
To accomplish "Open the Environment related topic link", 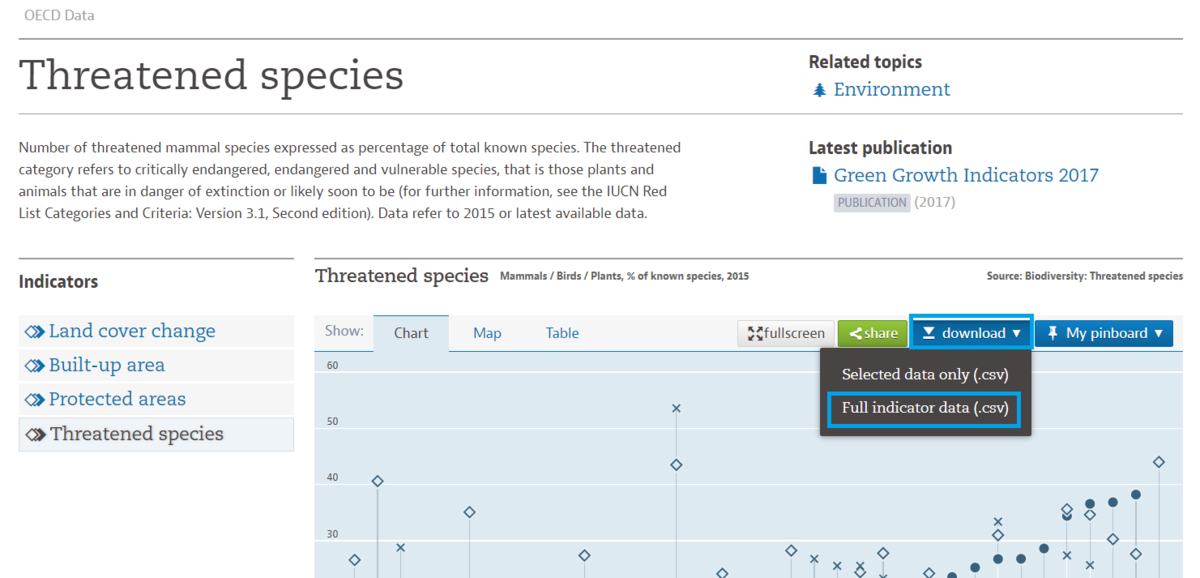I will click(892, 90).
